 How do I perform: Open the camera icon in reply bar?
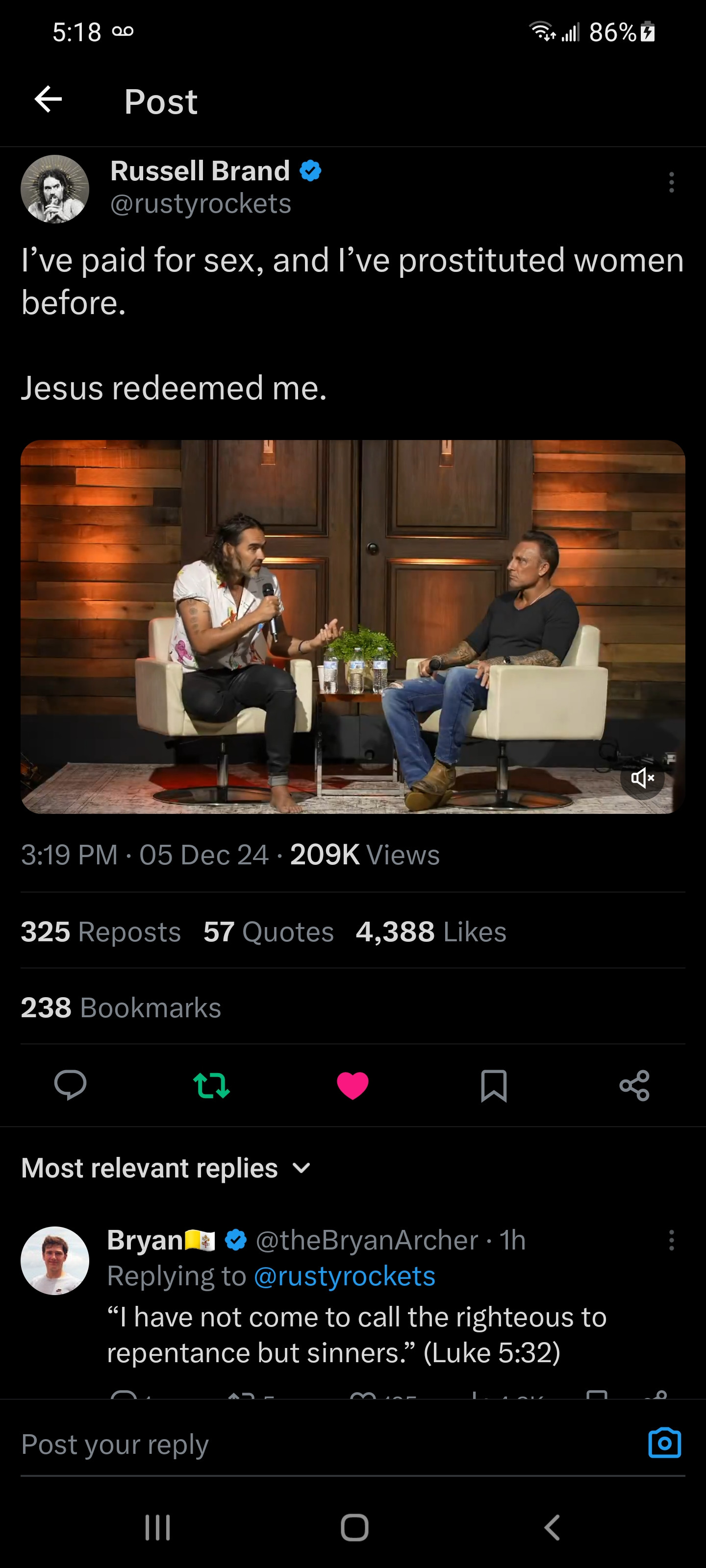[664, 1443]
